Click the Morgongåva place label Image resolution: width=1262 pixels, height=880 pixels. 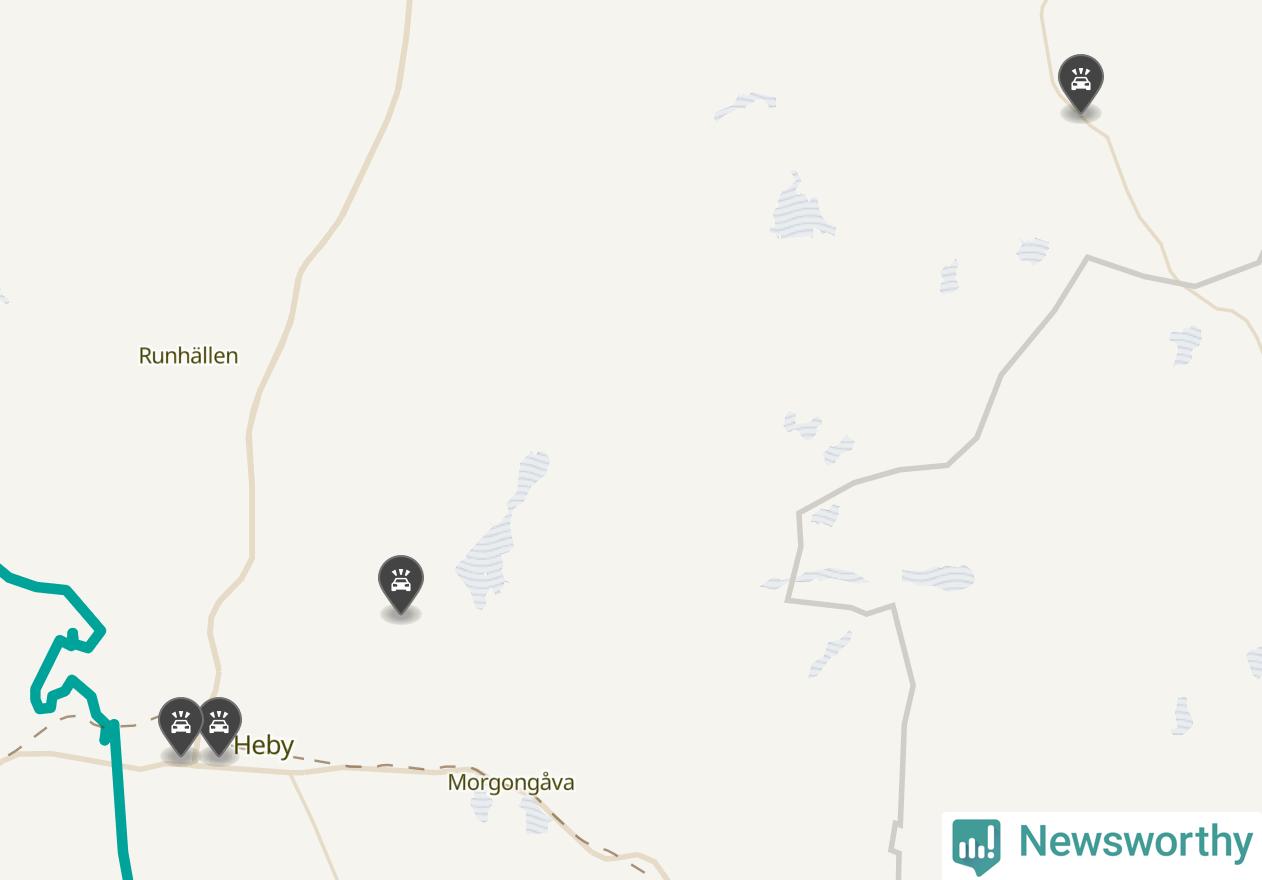(x=511, y=782)
